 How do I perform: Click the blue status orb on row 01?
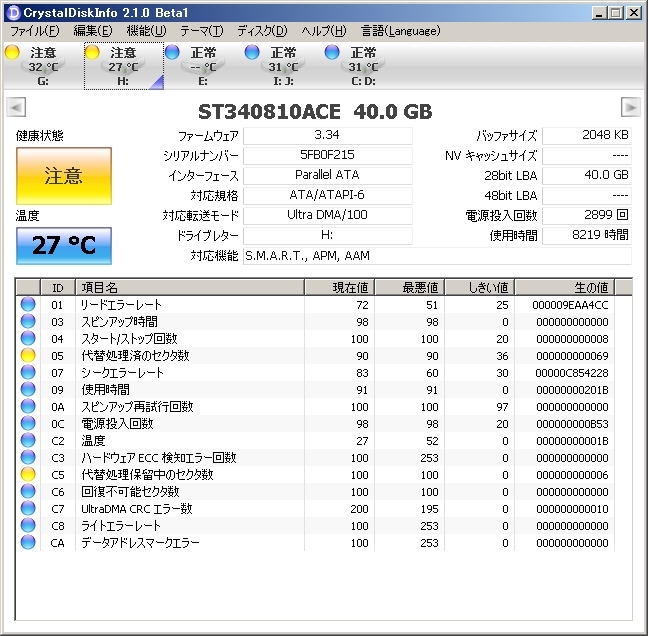[28, 305]
